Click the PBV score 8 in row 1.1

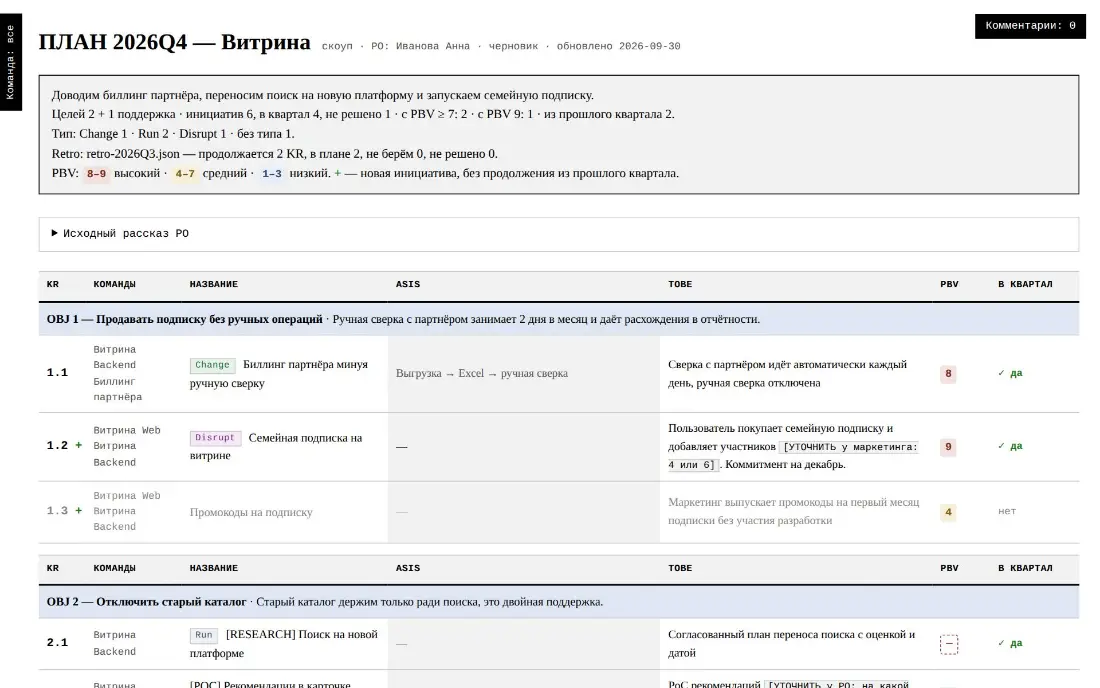pos(948,374)
